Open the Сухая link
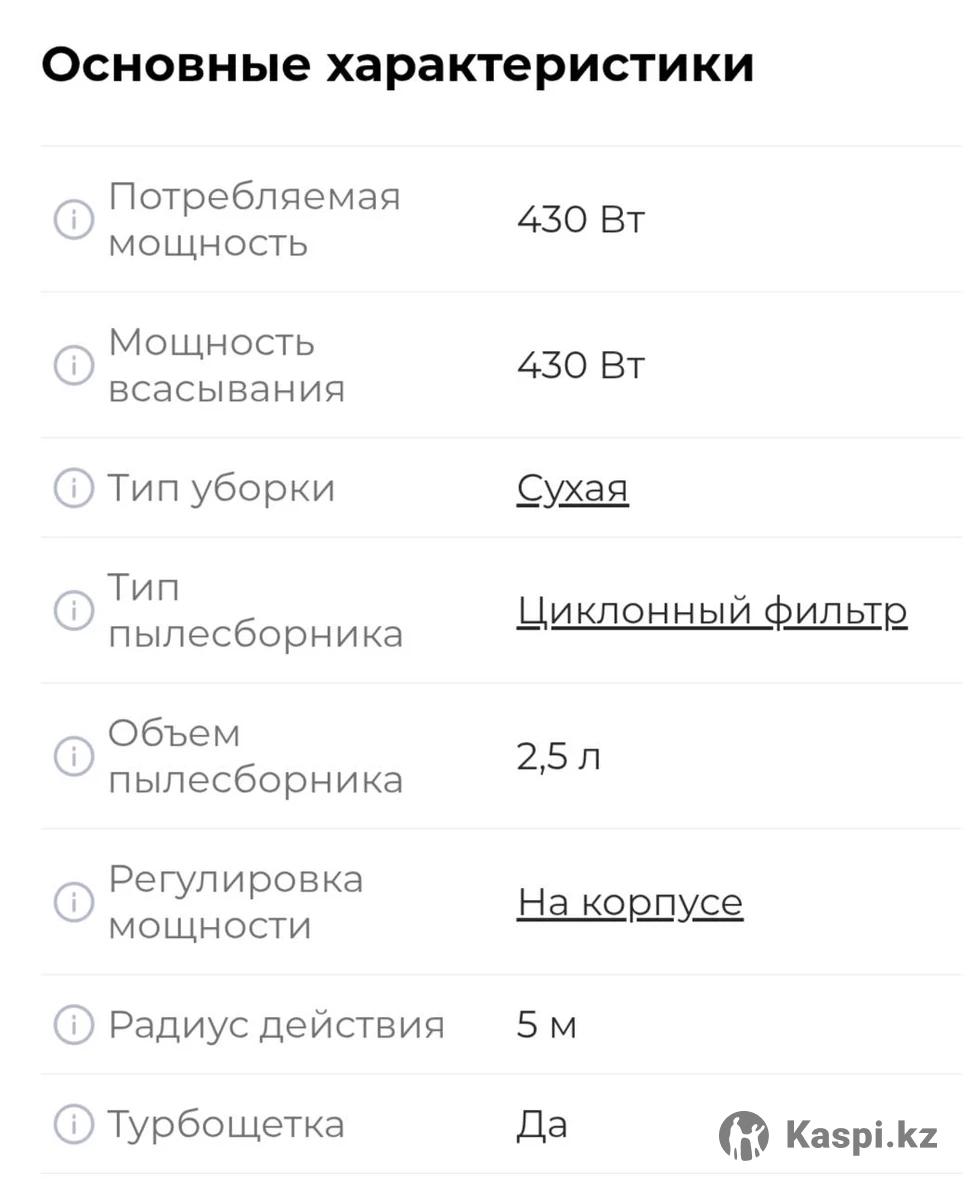This screenshot has width=973, height=1200. click(x=572, y=489)
